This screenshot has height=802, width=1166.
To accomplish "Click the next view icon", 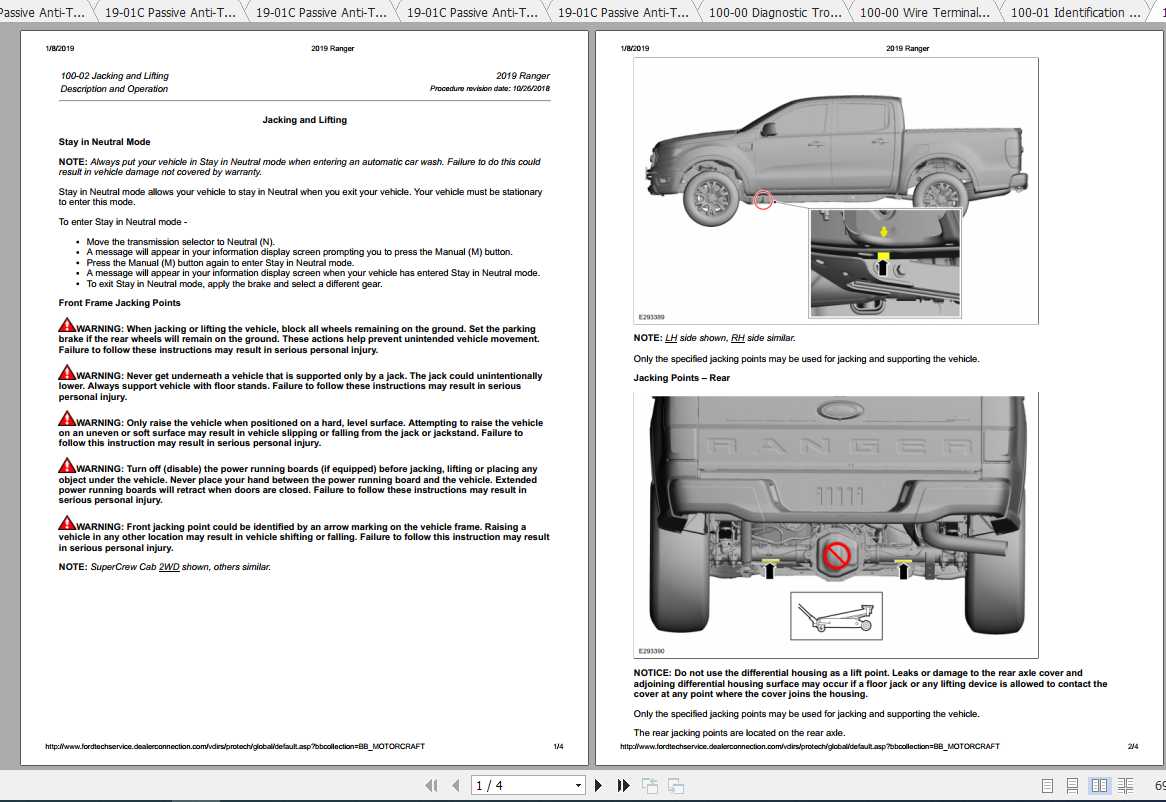I will point(675,786).
